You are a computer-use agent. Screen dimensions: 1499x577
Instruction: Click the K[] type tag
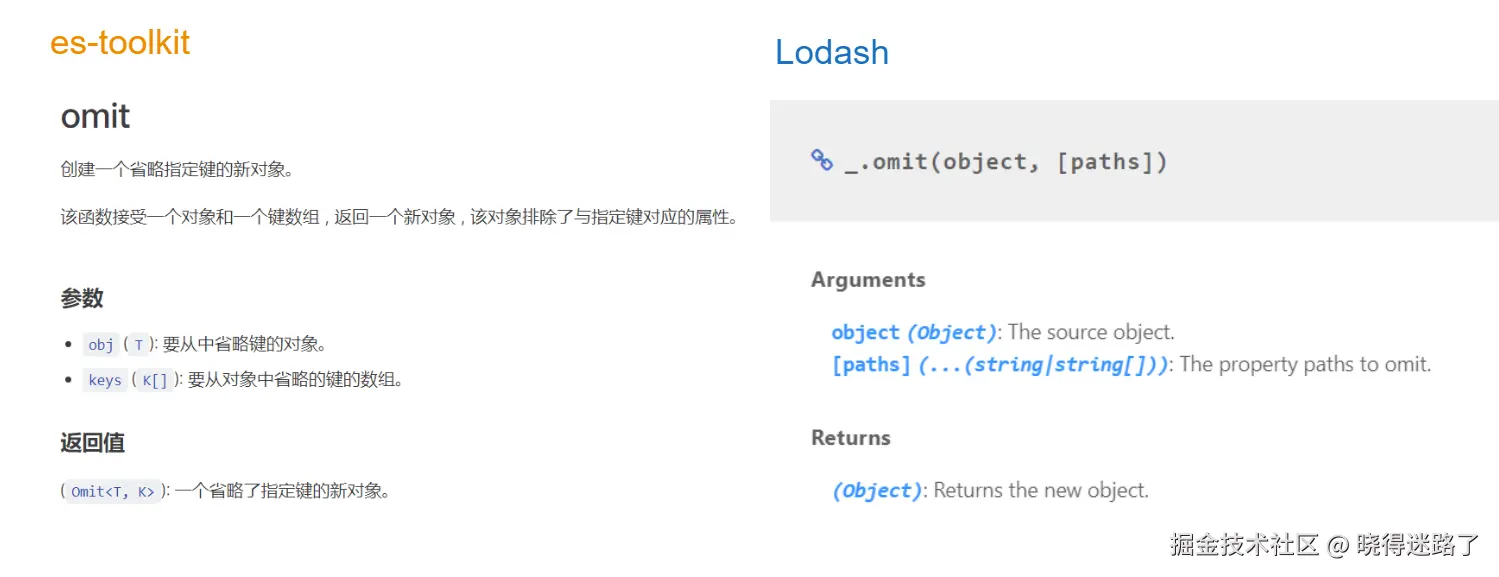click(155, 380)
